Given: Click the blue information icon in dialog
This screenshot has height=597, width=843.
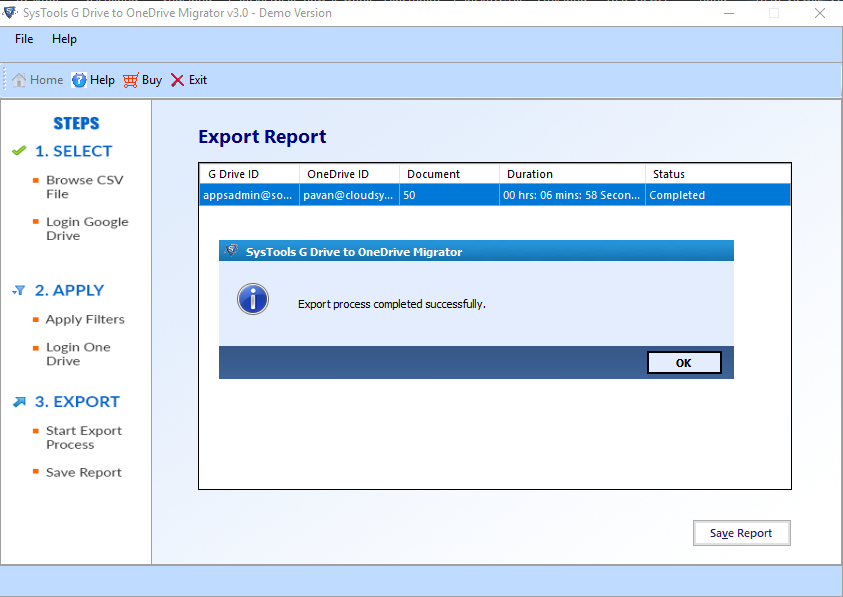Looking at the screenshot, I should click(x=253, y=299).
